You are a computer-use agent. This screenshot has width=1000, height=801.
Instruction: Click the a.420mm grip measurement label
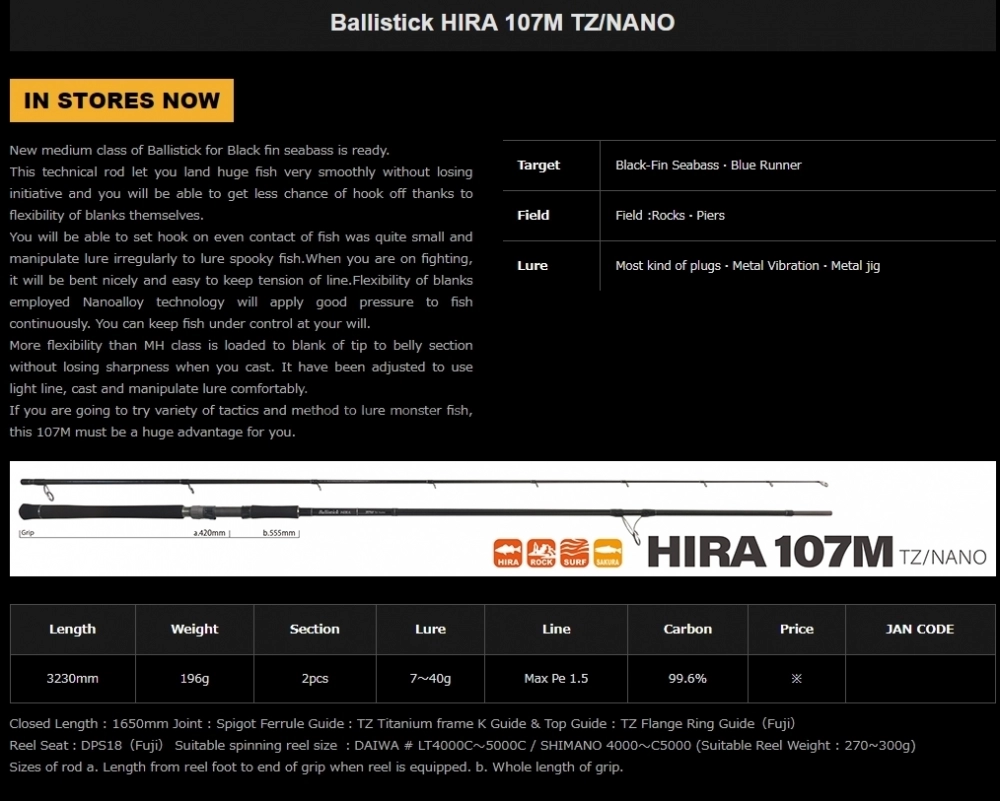210,533
